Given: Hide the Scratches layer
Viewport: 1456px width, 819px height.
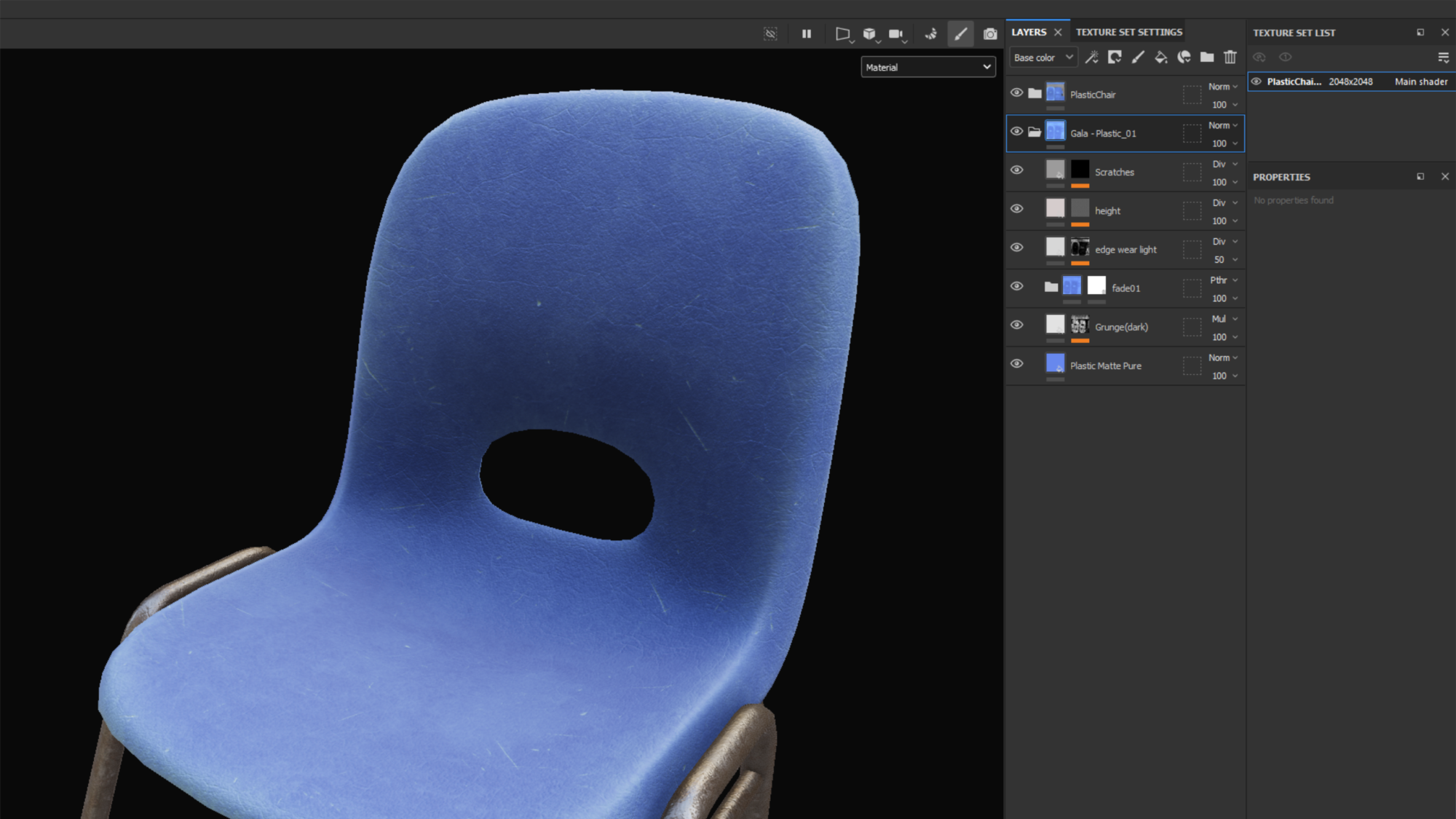Looking at the screenshot, I should [1017, 170].
